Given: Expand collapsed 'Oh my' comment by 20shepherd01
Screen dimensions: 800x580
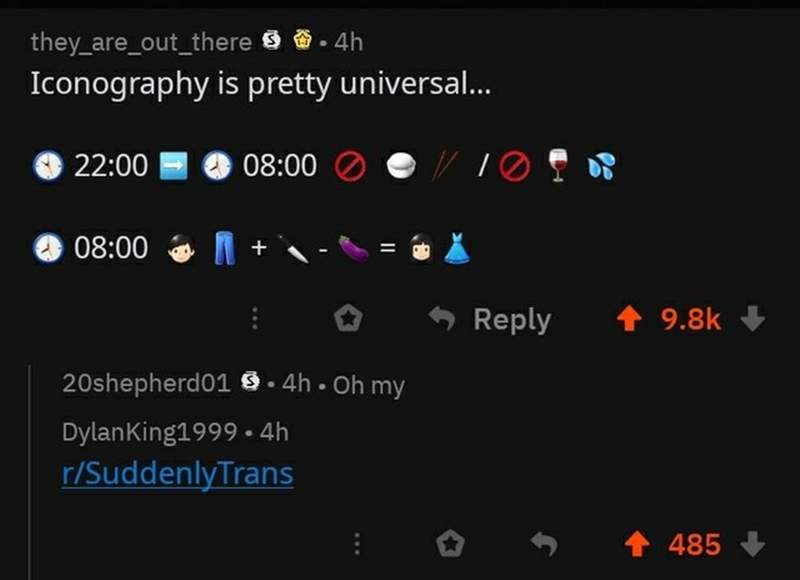Looking at the screenshot, I should (369, 385).
